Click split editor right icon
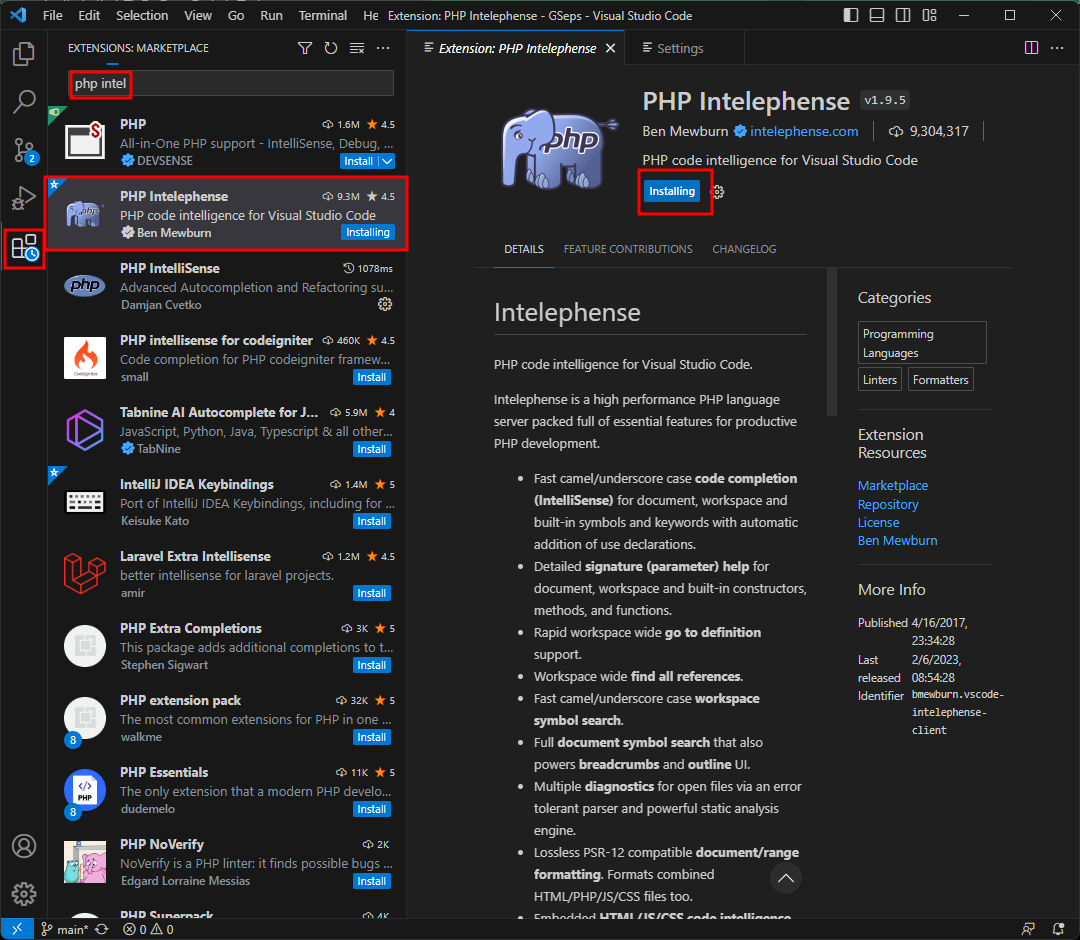This screenshot has height=940, width=1080. point(1031,48)
